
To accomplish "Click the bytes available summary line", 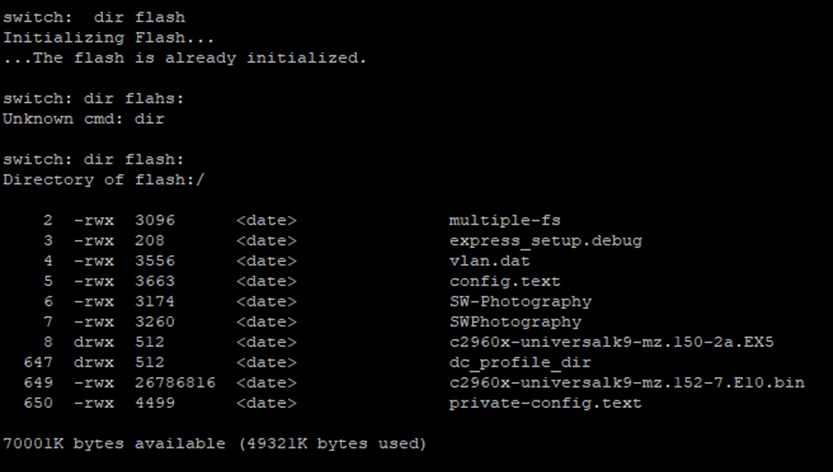I will (214, 443).
